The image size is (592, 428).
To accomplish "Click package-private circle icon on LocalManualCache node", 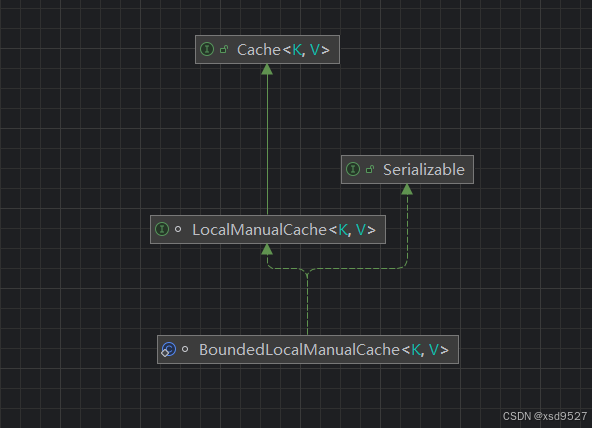I will pos(178,229).
